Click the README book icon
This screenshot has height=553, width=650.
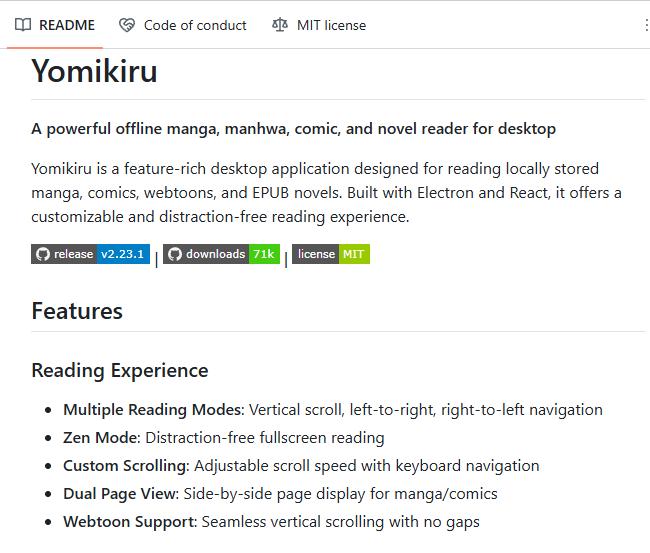23,25
